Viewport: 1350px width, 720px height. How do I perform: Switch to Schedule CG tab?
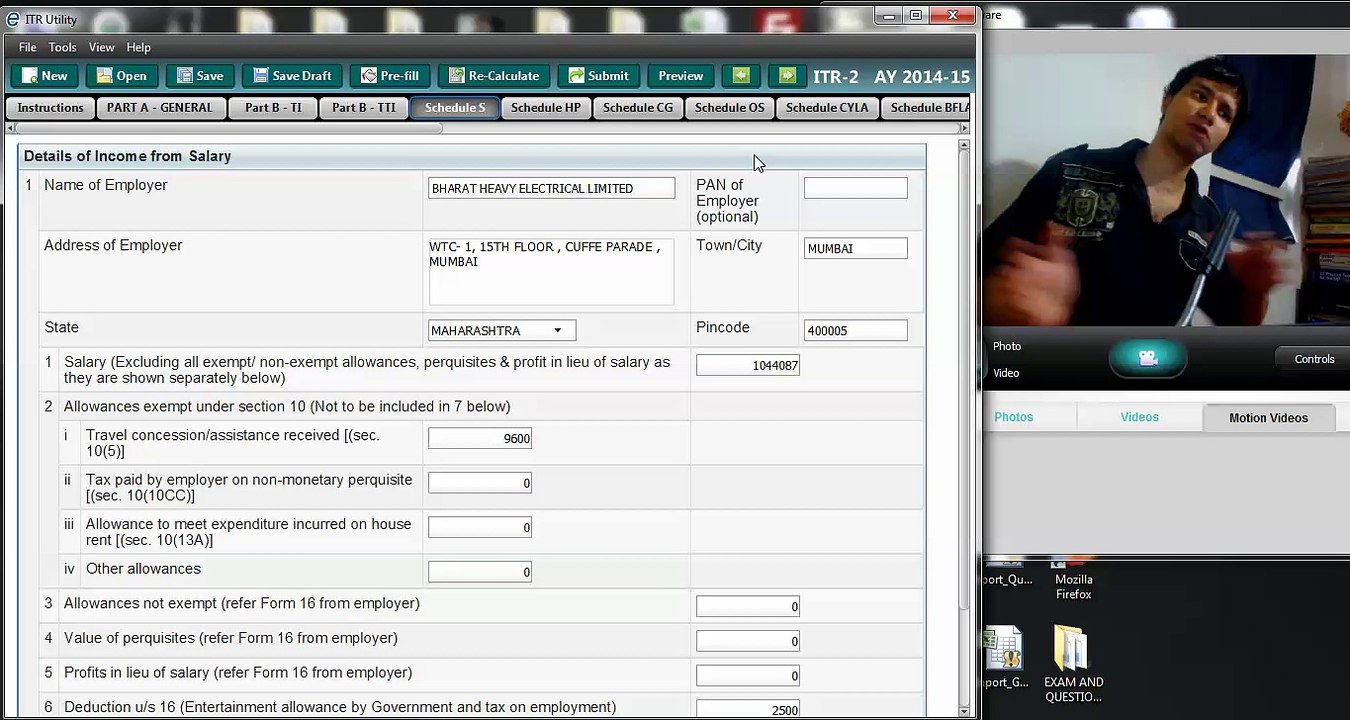[638, 108]
